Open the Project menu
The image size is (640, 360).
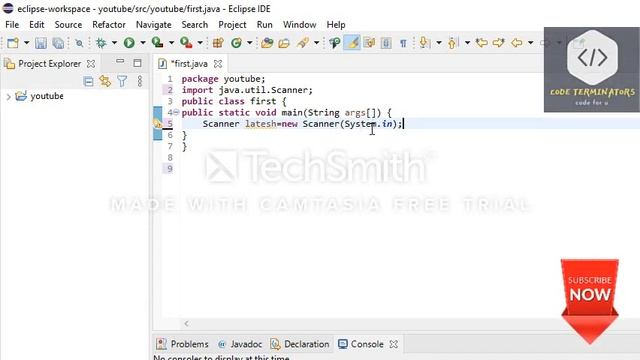click(x=232, y=24)
